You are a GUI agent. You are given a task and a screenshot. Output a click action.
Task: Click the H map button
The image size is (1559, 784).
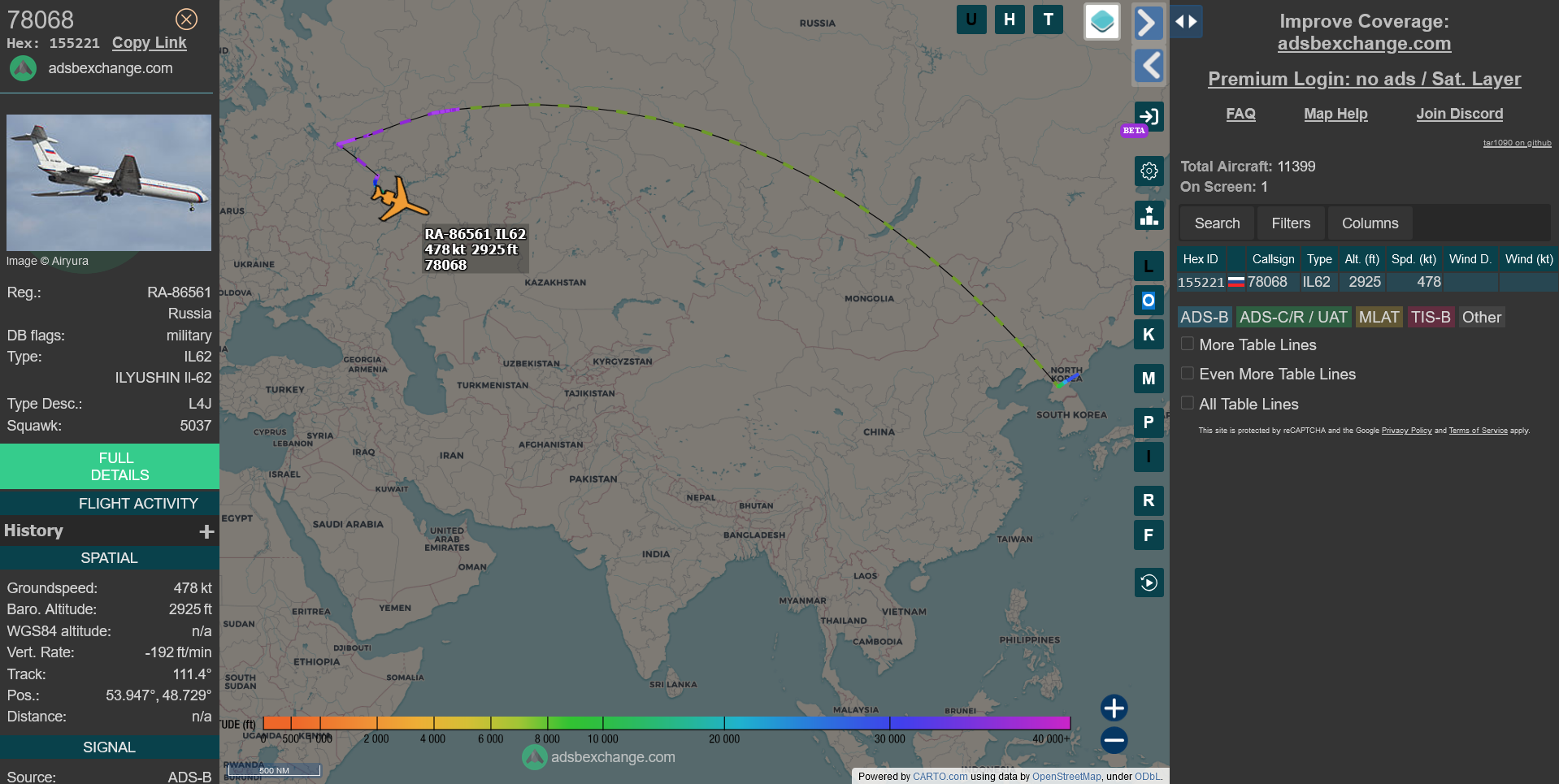click(x=1010, y=19)
